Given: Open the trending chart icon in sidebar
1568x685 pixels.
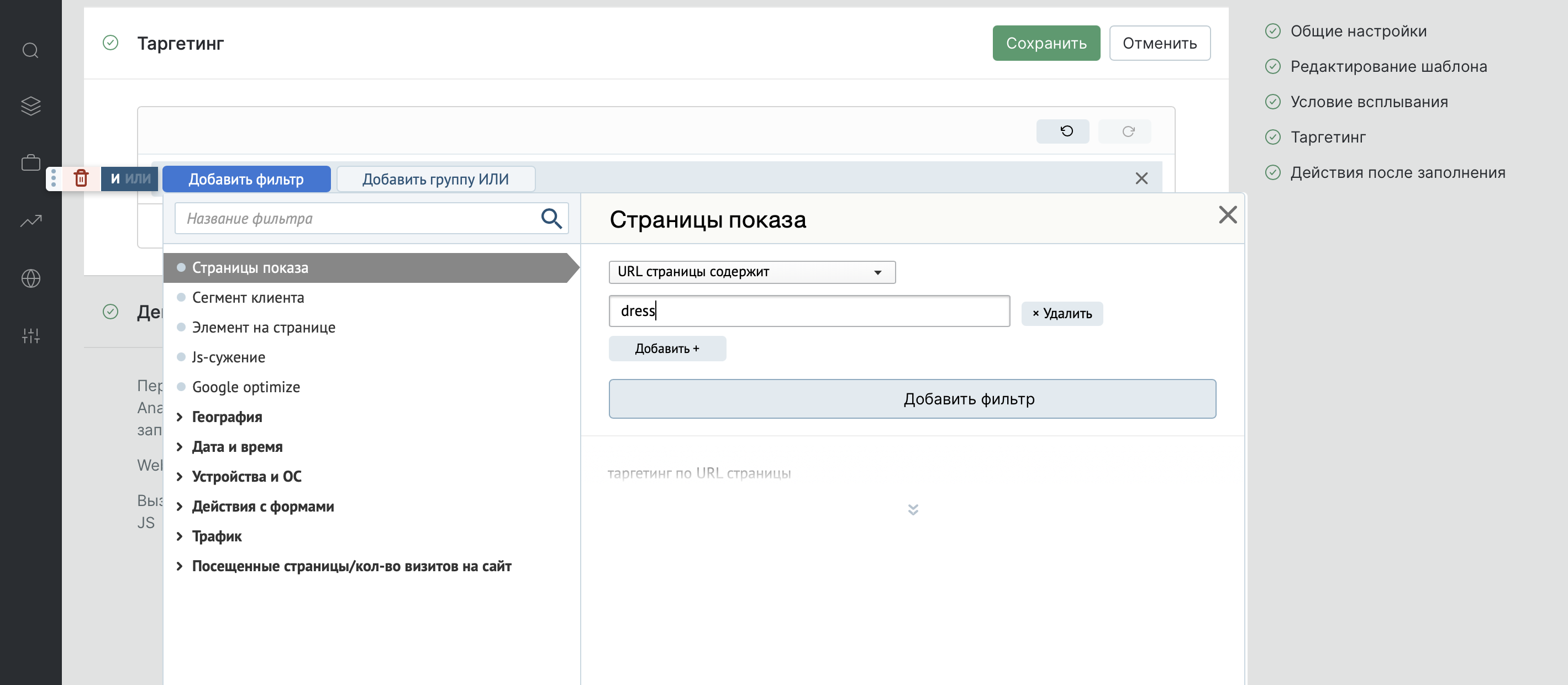Looking at the screenshot, I should tap(30, 221).
